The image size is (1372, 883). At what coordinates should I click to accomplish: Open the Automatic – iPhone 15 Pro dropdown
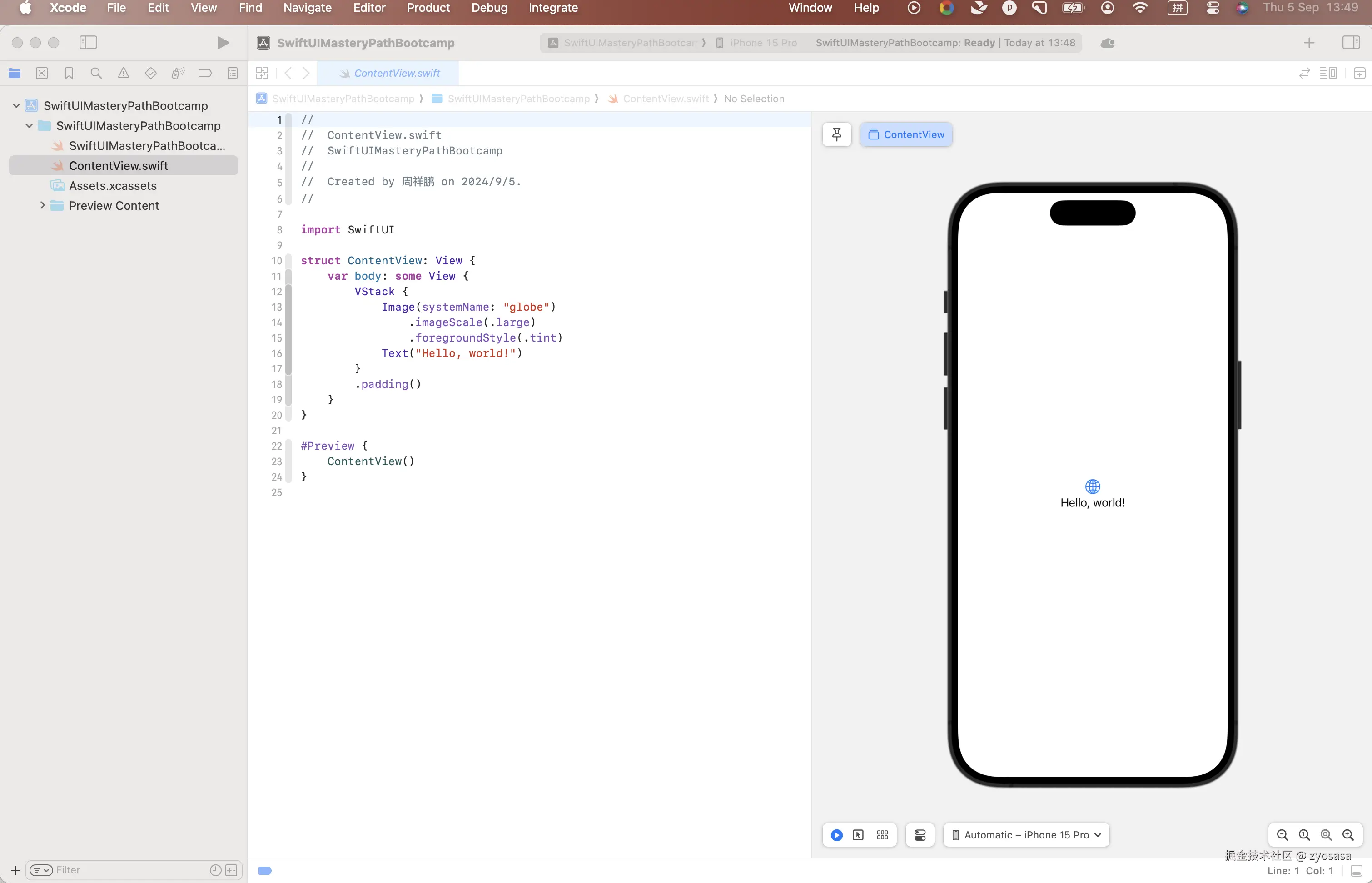1026,835
